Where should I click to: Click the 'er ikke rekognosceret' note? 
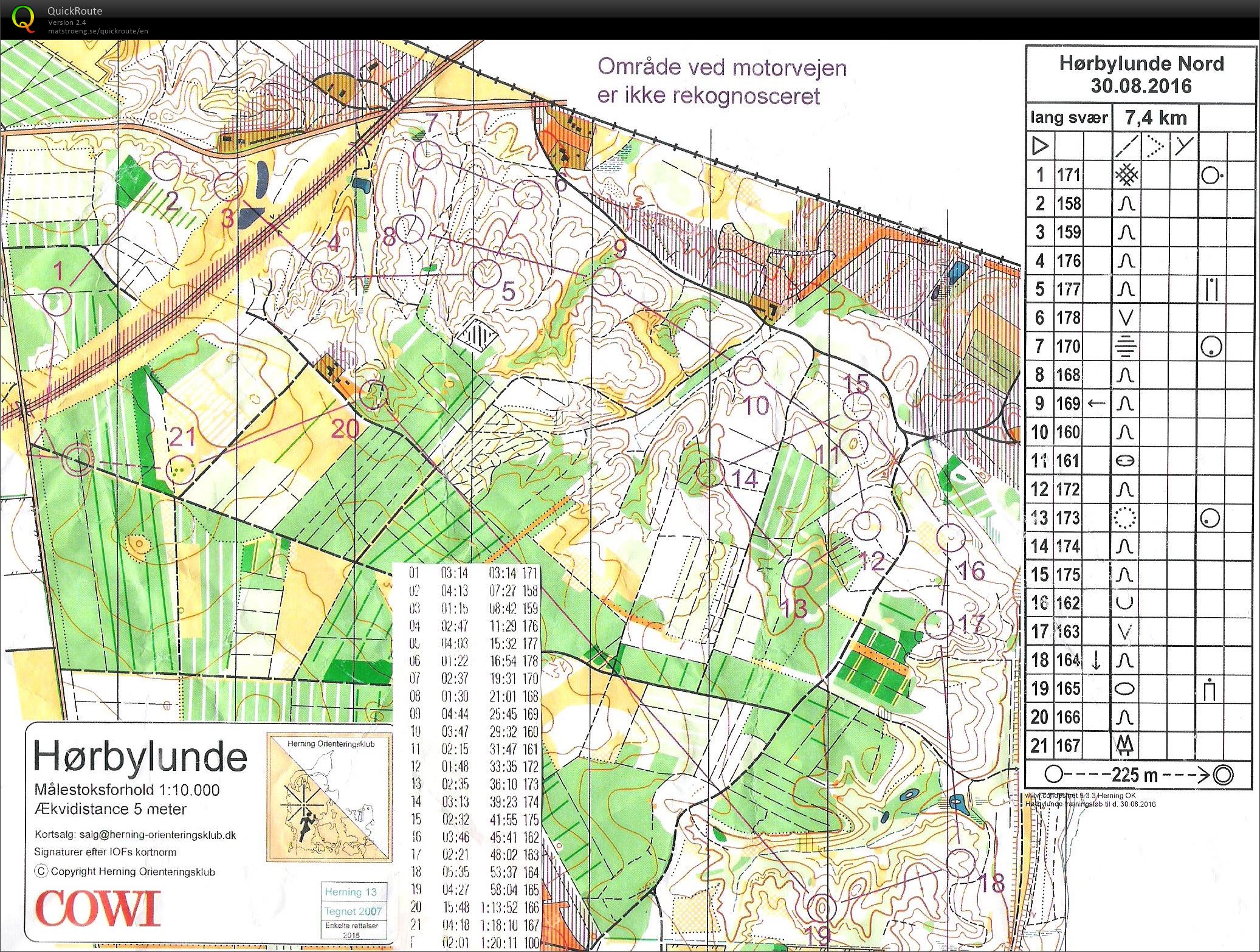pyautogui.click(x=708, y=96)
